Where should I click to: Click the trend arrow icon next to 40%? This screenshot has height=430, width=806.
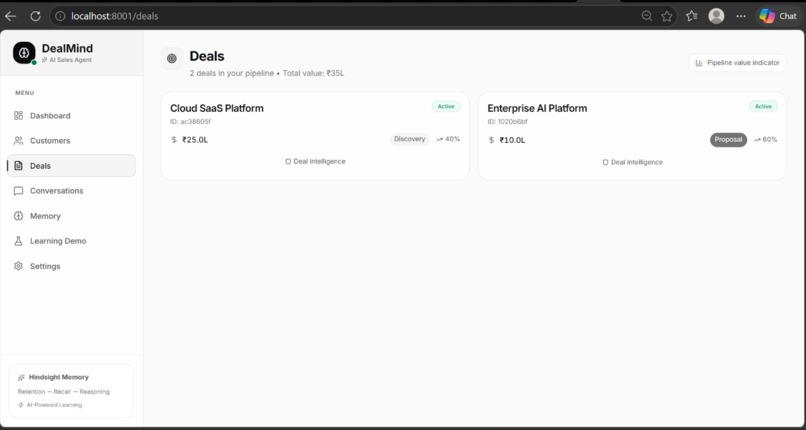439,139
